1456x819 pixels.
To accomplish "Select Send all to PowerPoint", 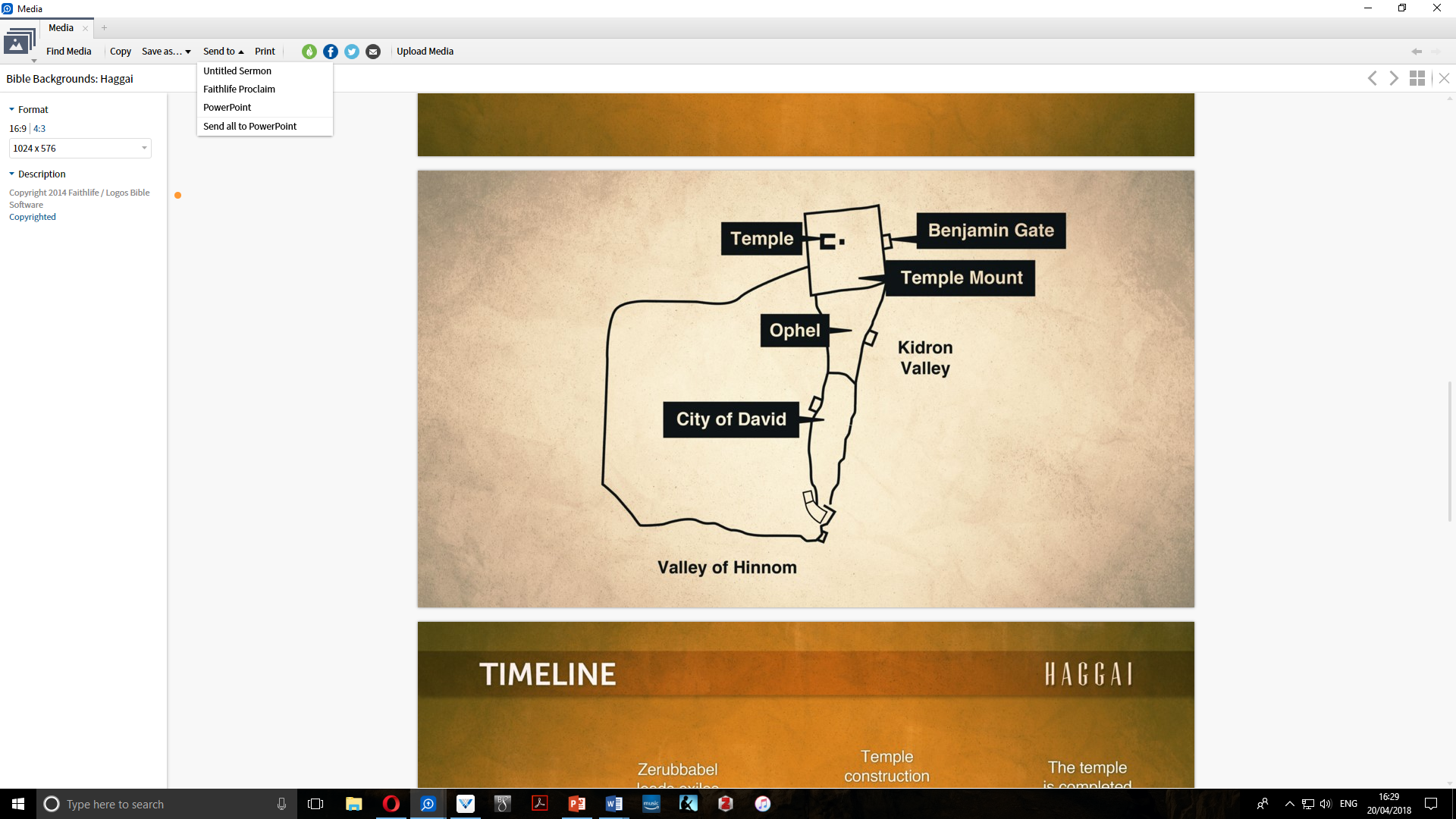I will click(x=249, y=127).
